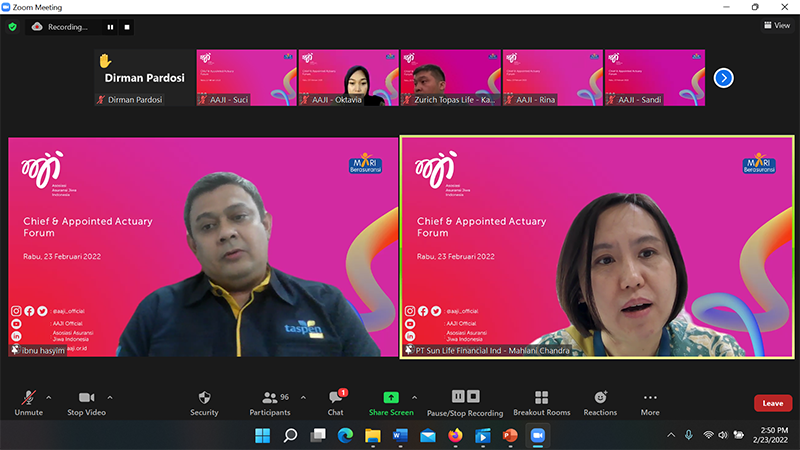Click the Leave meeting button

click(x=773, y=403)
